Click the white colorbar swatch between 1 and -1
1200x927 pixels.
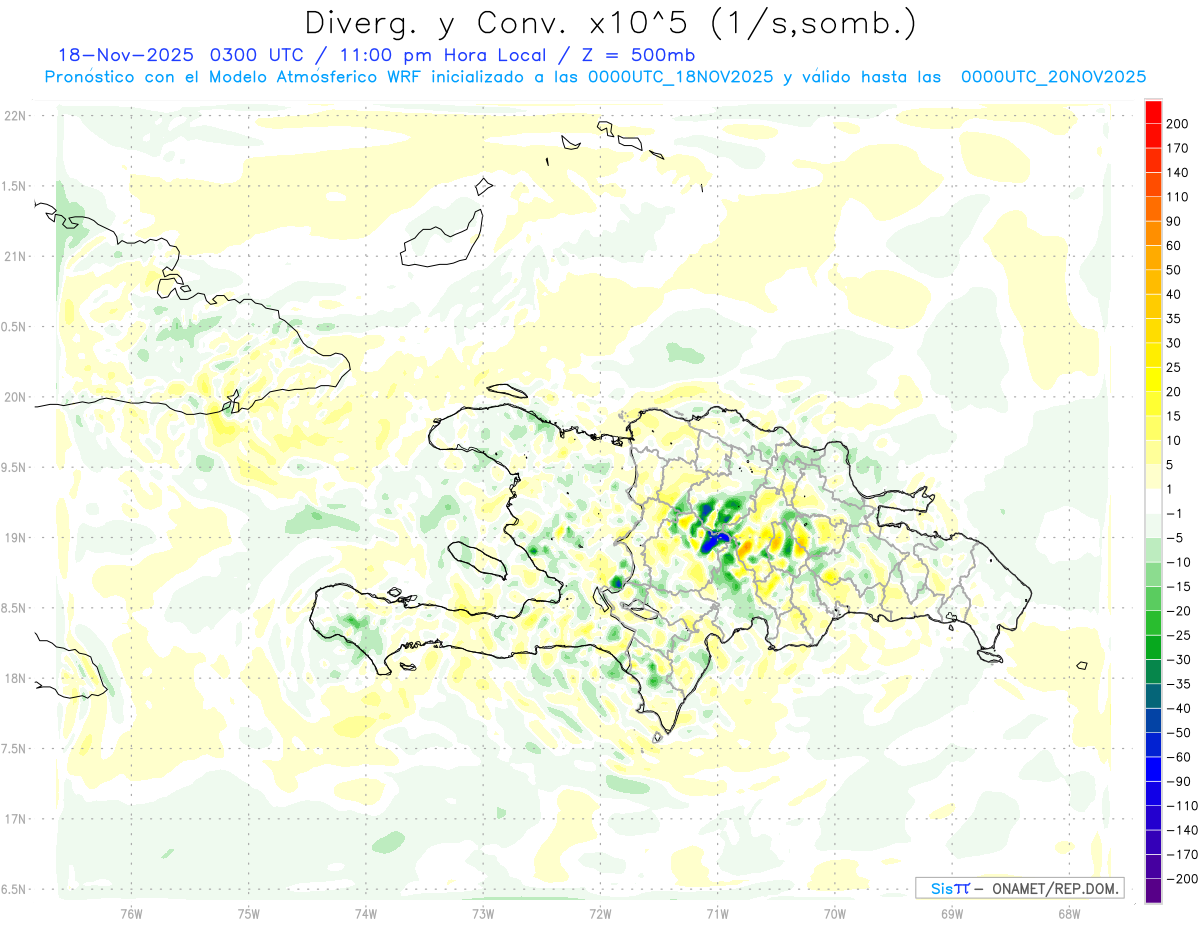(x=1153, y=501)
